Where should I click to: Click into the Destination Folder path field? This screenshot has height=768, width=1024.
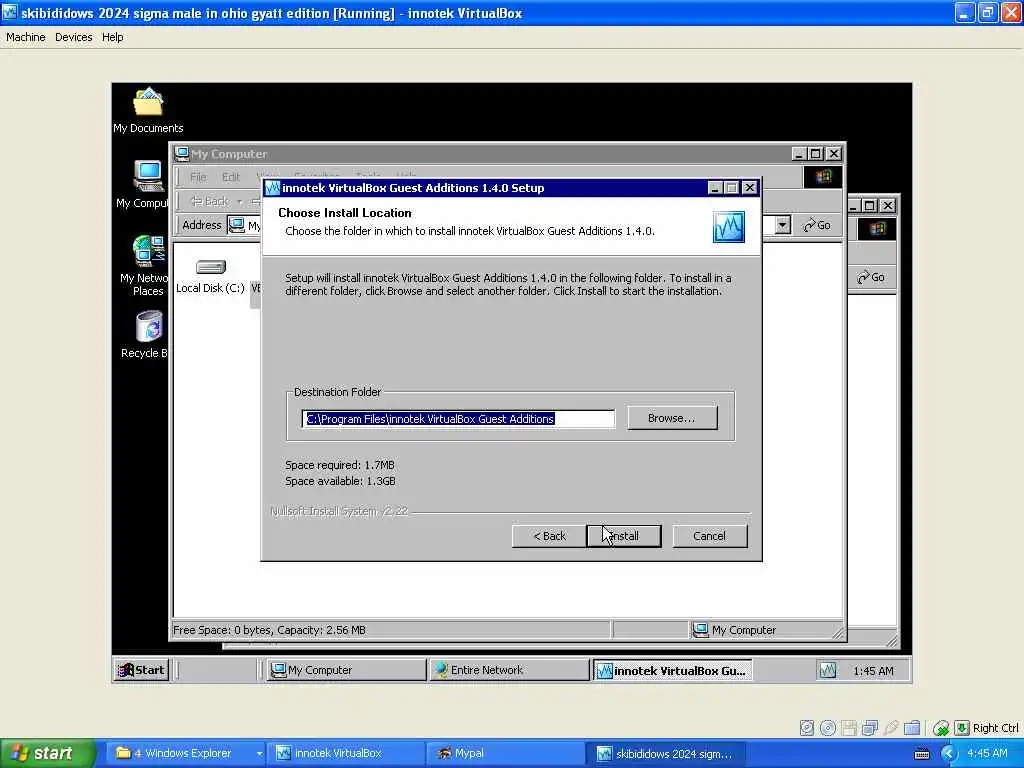(x=458, y=419)
